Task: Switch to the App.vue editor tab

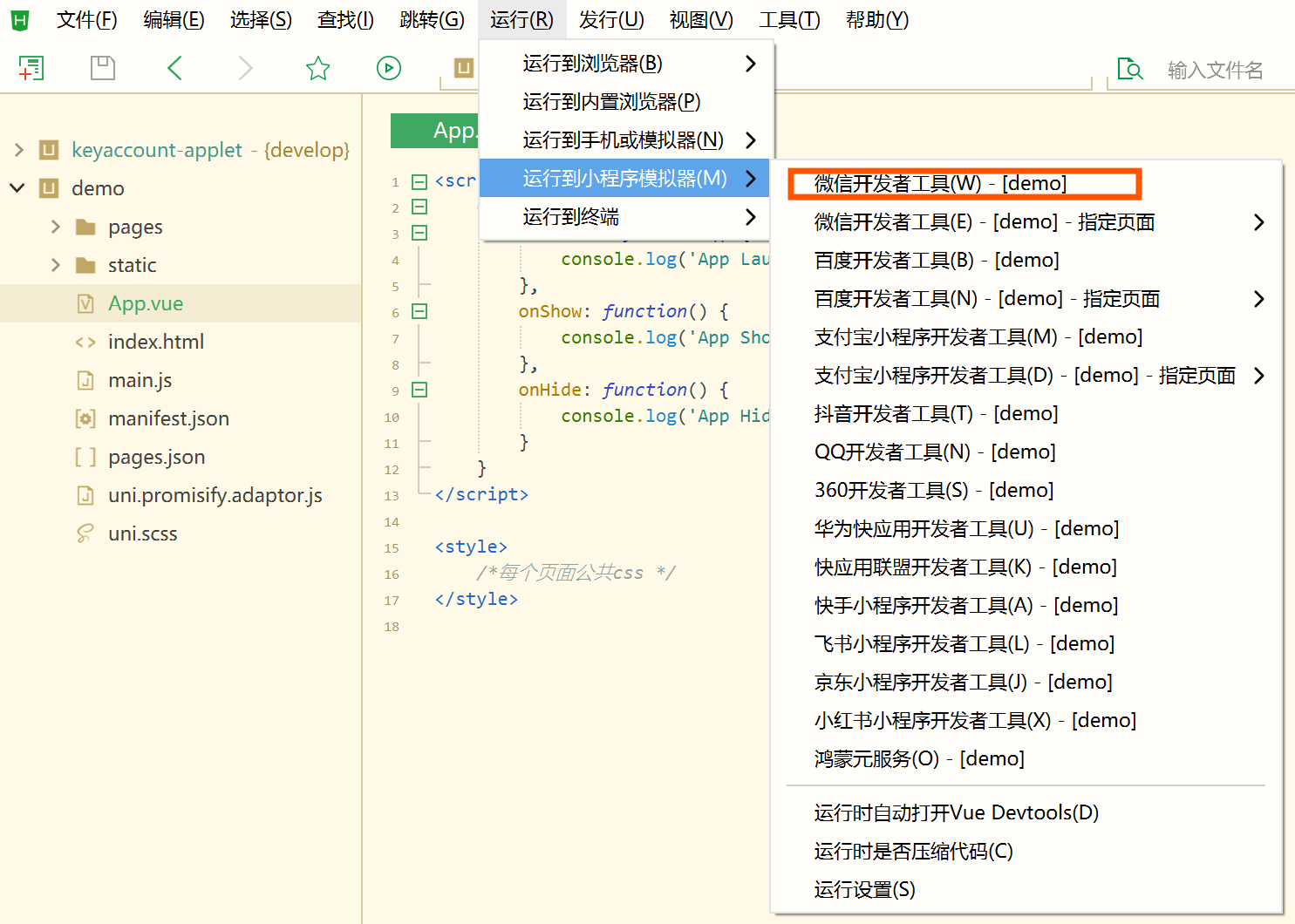Action: (x=435, y=131)
